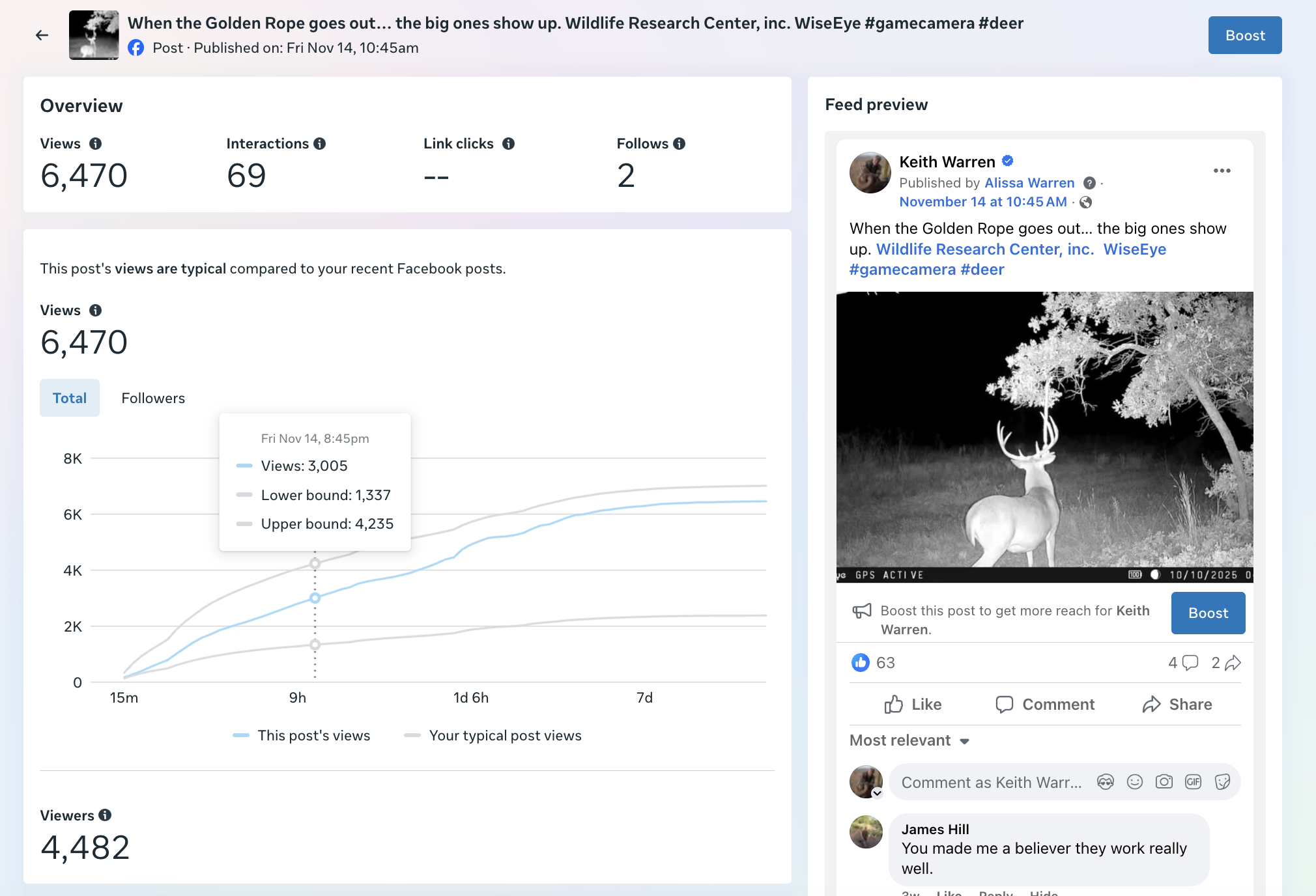Click the Boost button in page header
Screen dimensions: 1316x896
[1244, 35]
